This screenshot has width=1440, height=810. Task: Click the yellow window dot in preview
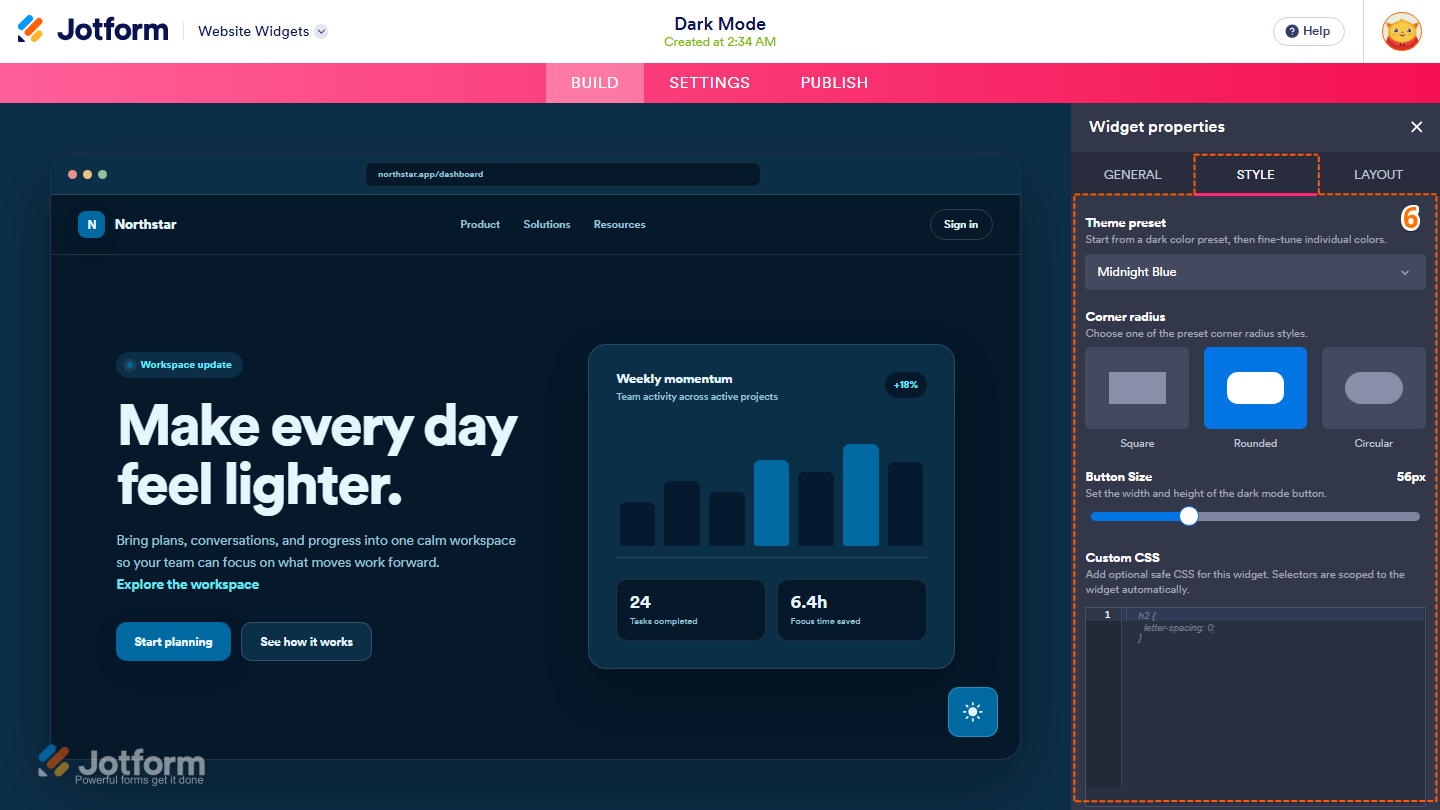(x=87, y=174)
